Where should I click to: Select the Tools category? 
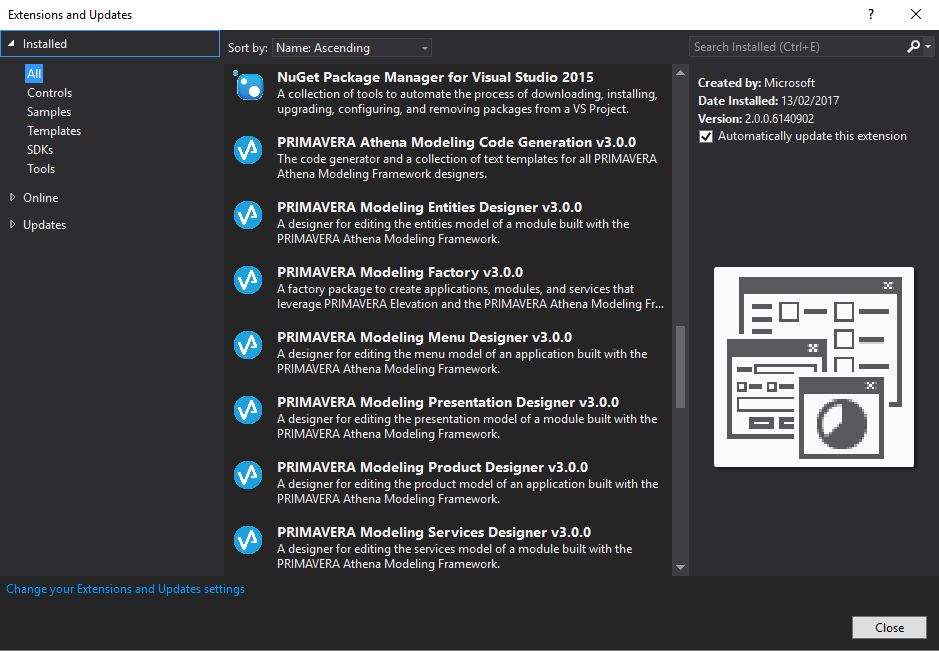[41, 169]
